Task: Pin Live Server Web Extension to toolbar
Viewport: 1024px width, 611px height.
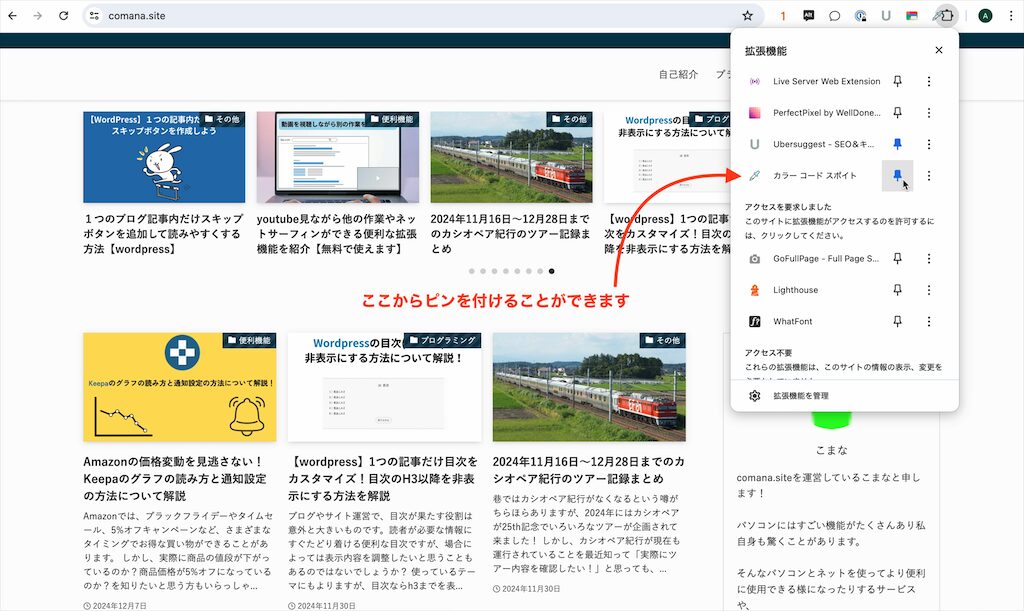Action: [897, 81]
